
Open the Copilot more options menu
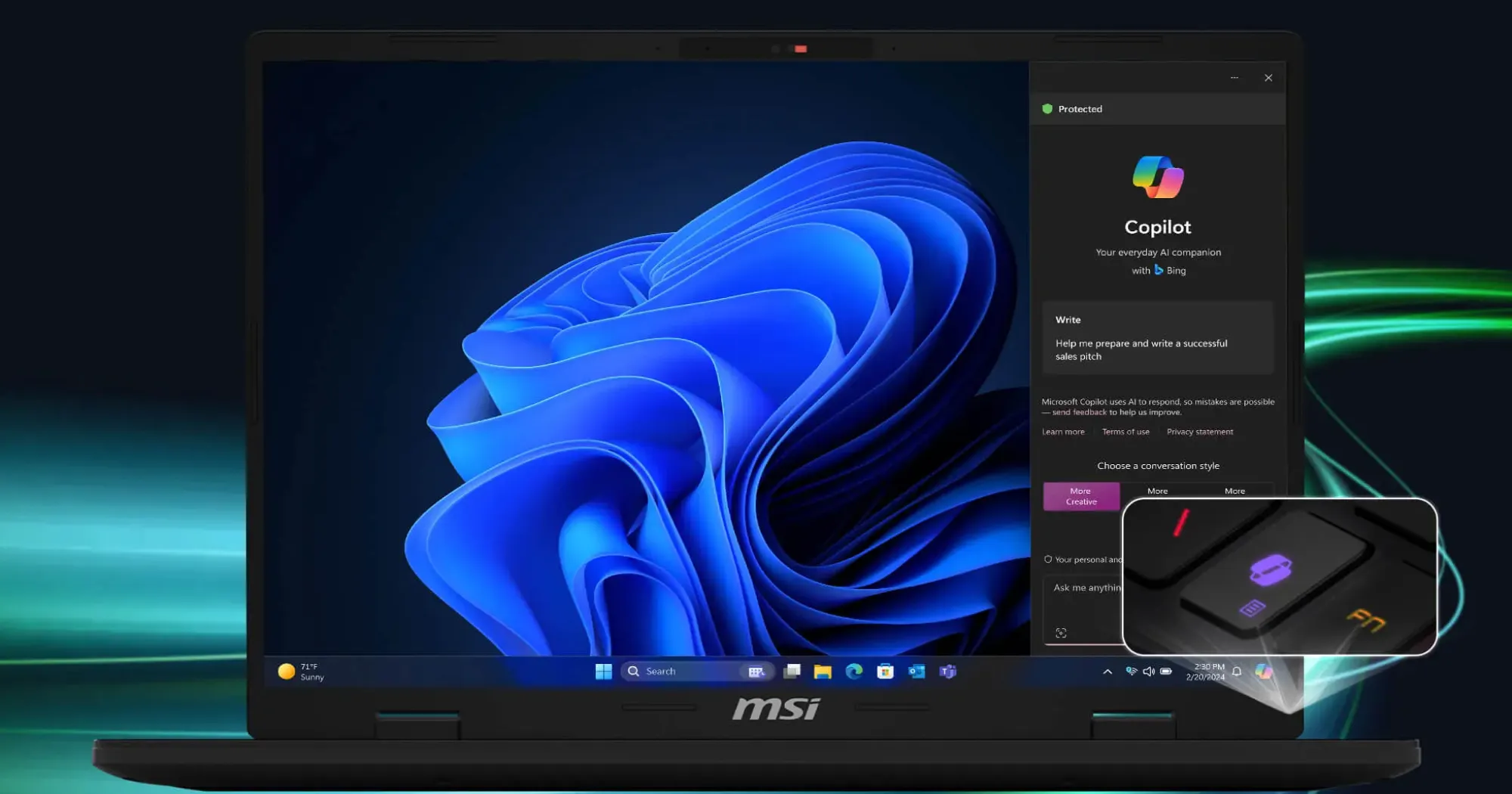point(1235,77)
